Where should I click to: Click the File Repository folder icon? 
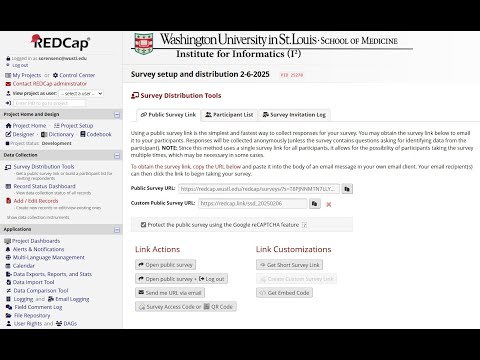pos(8,315)
